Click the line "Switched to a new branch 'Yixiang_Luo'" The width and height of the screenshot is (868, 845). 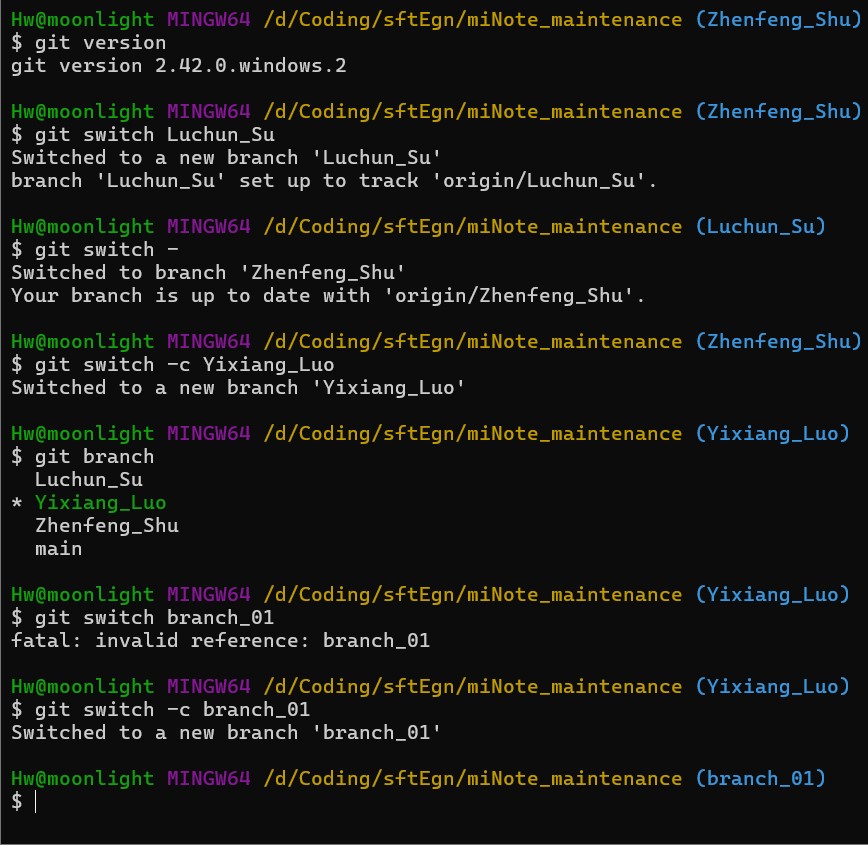click(238, 388)
